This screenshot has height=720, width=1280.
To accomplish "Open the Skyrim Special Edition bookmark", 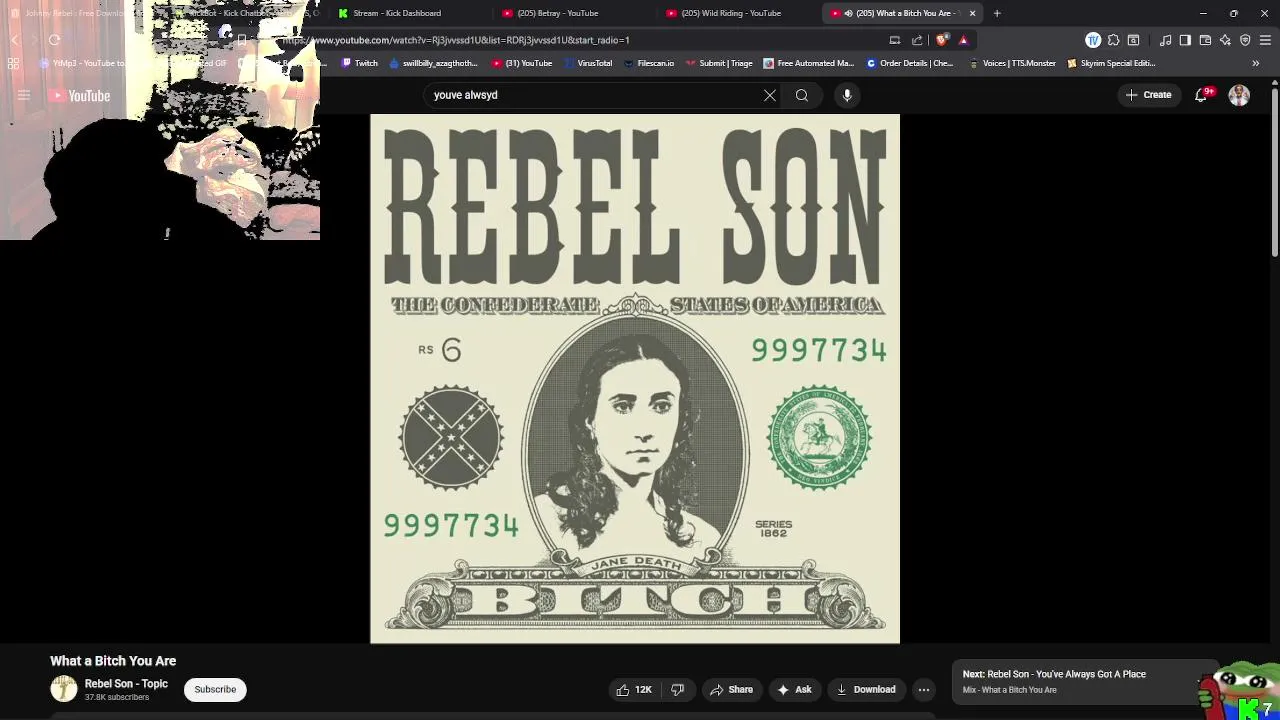I will pyautogui.click(x=1111, y=63).
